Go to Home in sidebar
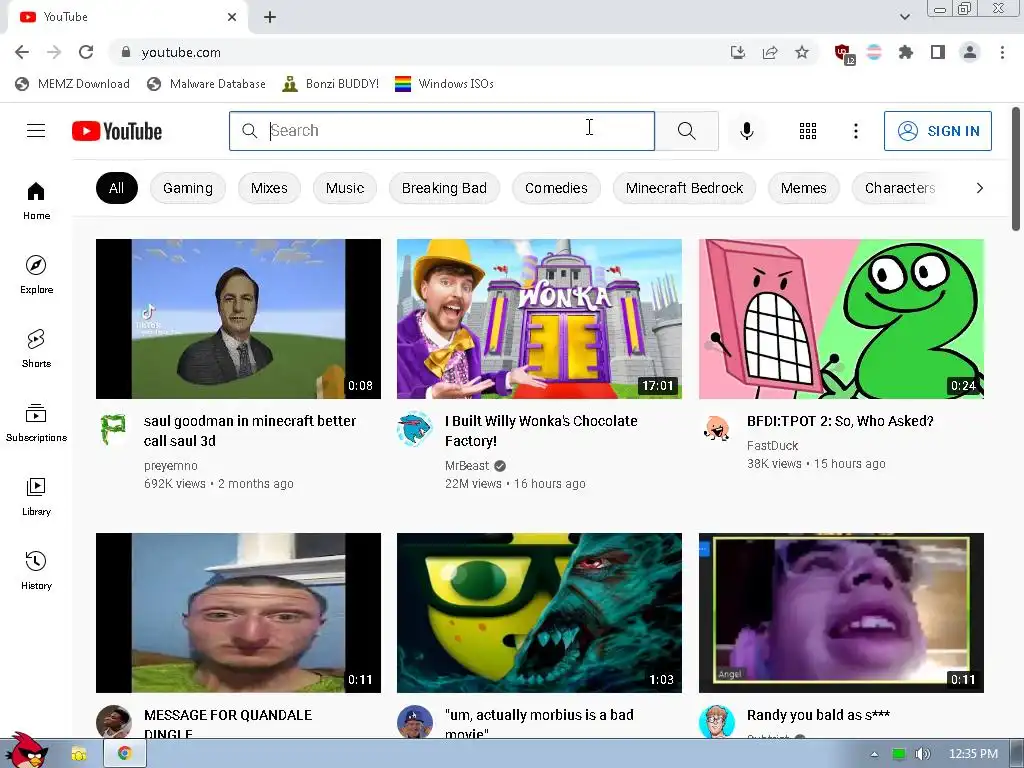1024x768 pixels. 36,200
